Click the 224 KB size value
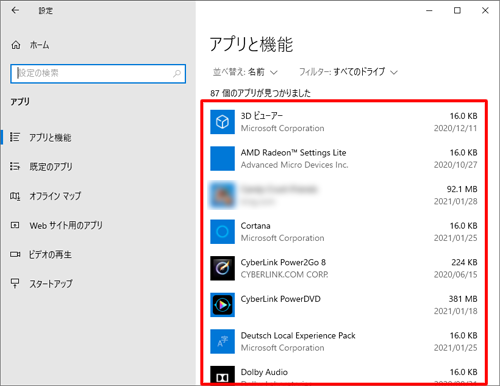The width and height of the screenshot is (500, 386). (464, 262)
